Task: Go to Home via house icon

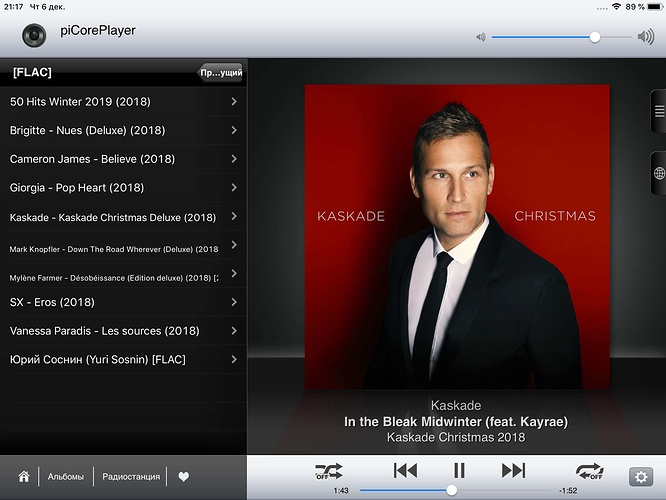Action: [24, 477]
